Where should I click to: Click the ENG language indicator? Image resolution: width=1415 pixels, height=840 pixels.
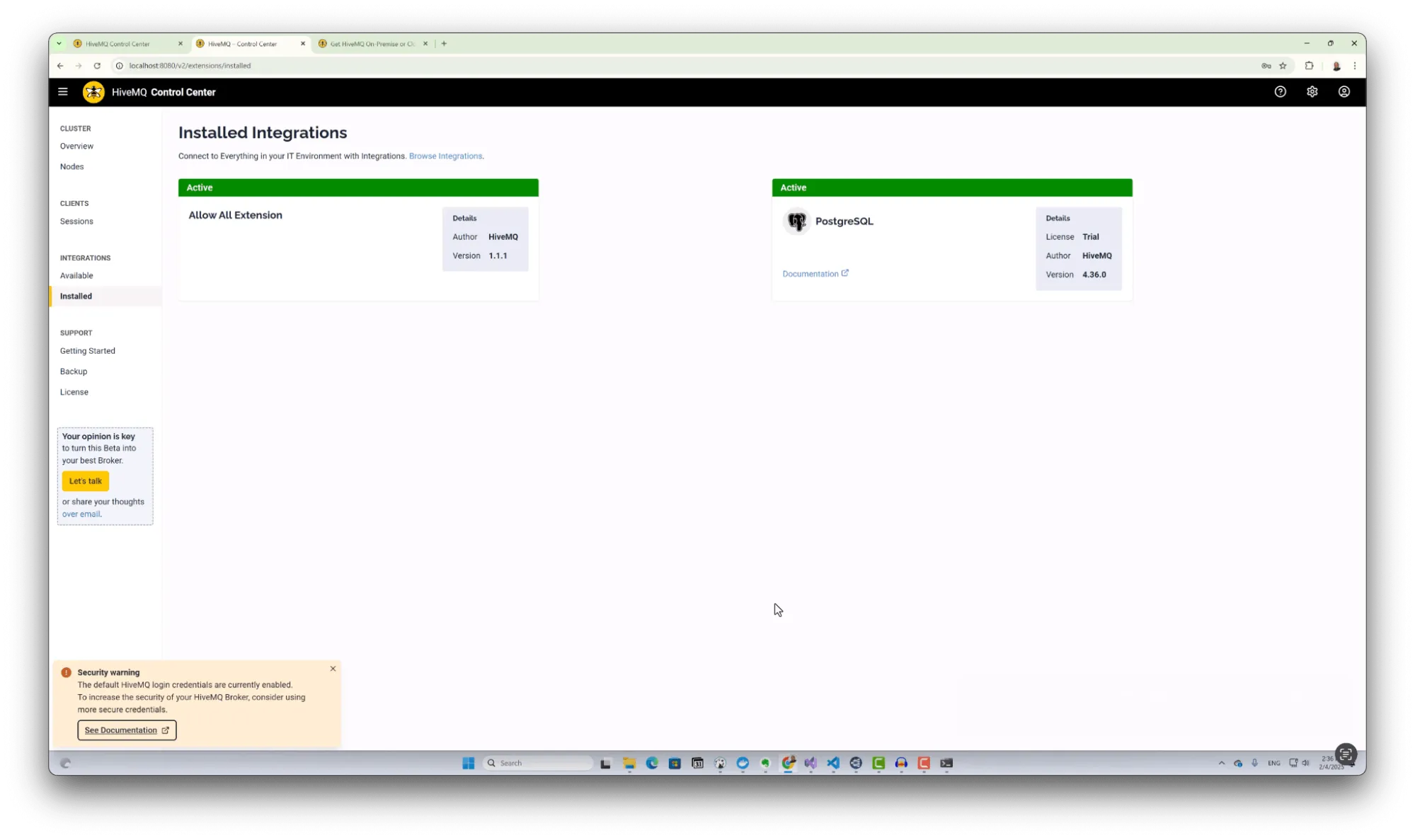[1273, 763]
